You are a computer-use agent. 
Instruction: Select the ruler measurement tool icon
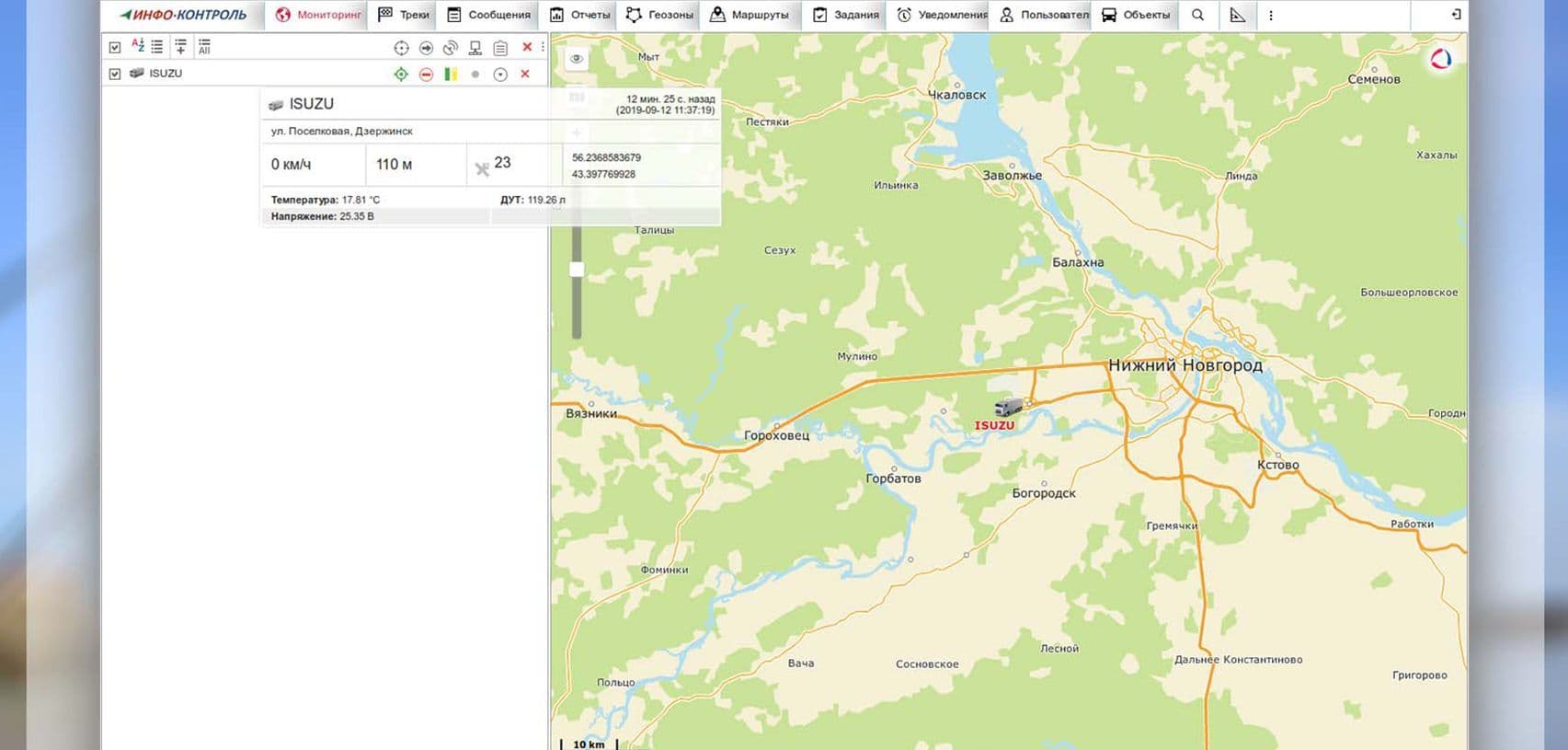click(1238, 15)
